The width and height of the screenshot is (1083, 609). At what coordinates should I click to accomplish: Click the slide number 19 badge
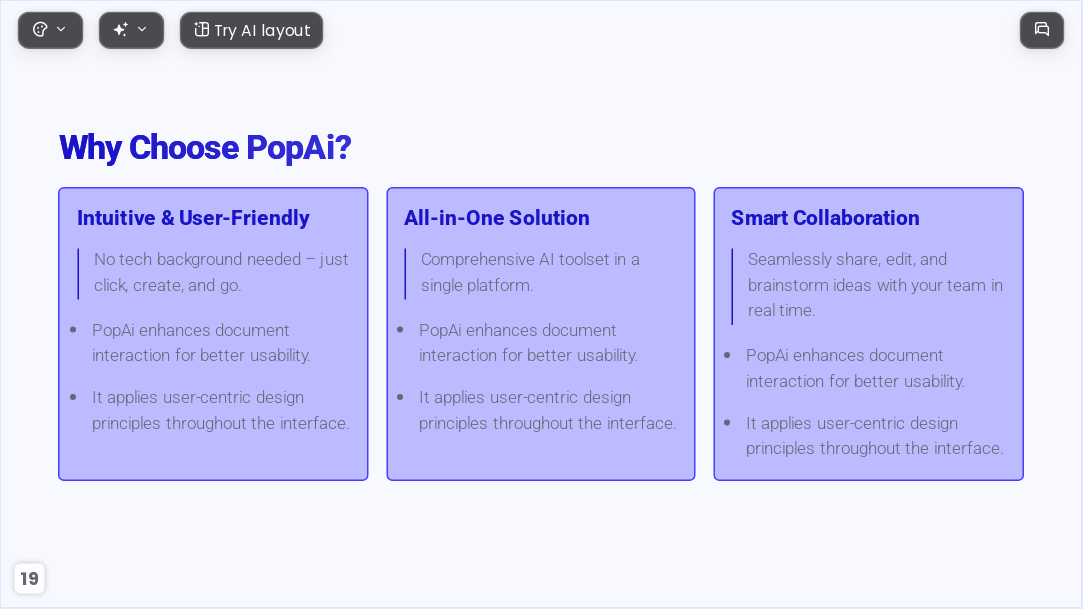29,579
